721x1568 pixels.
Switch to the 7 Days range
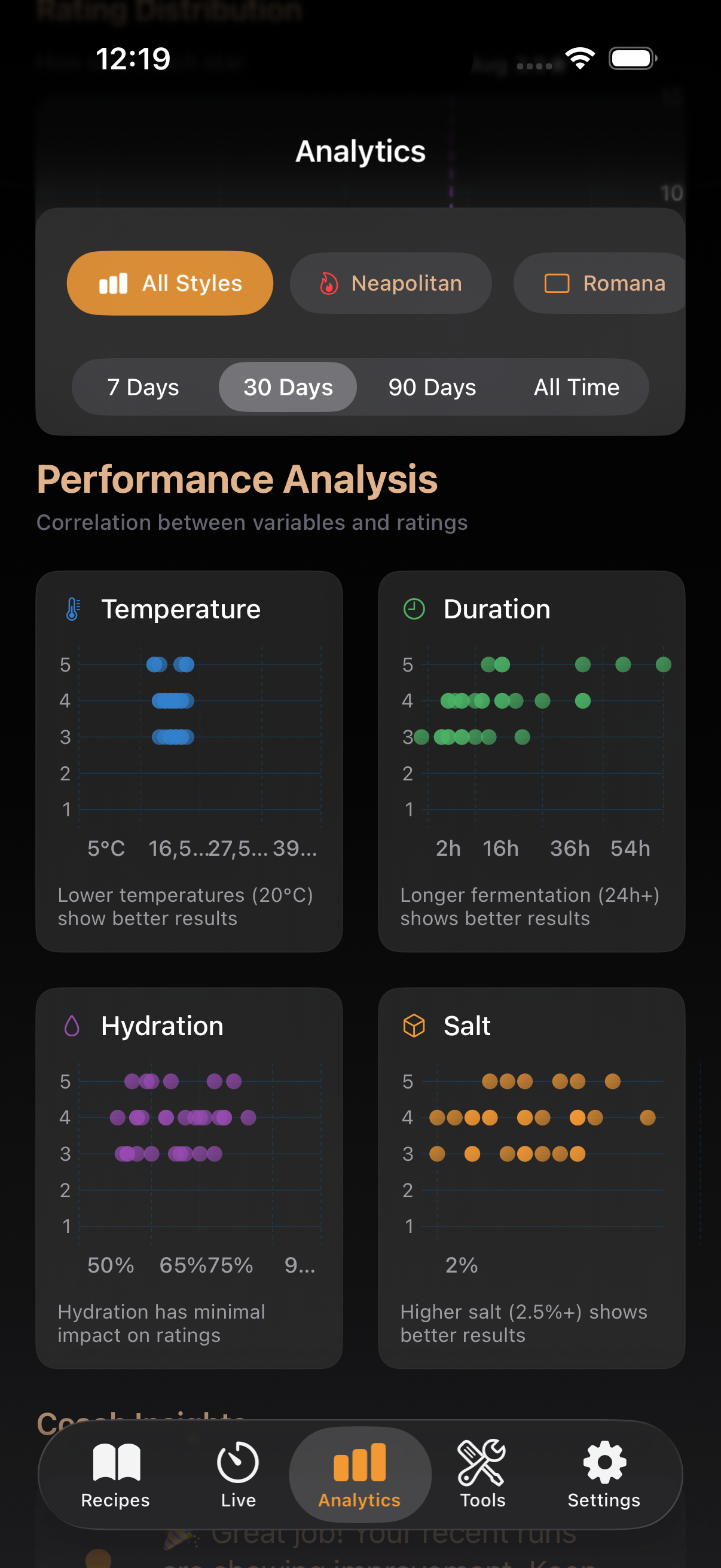[x=143, y=386]
